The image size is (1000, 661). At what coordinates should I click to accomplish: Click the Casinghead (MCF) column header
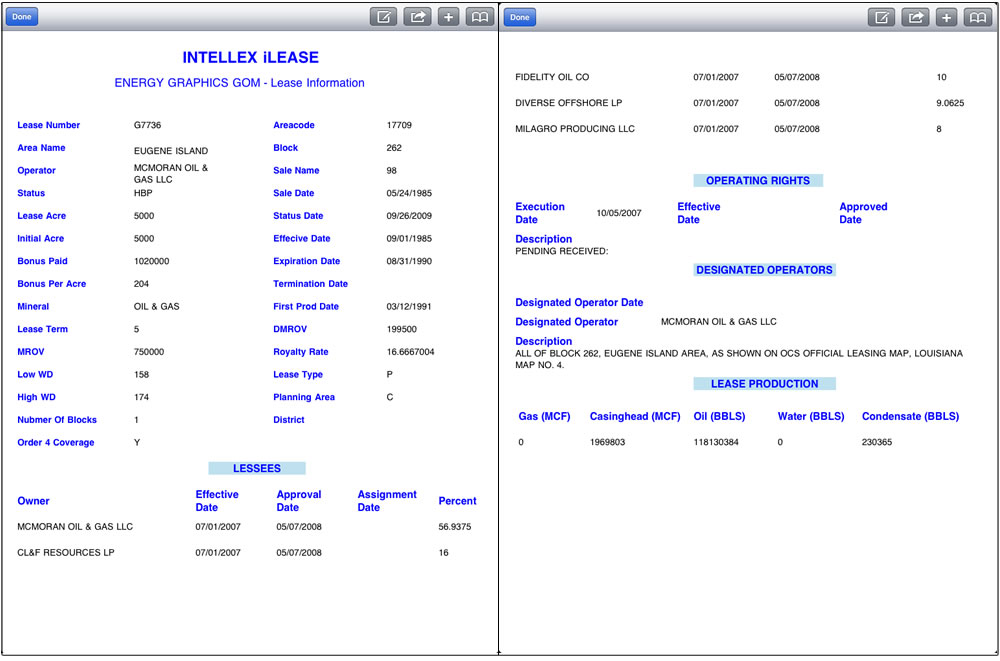click(x=635, y=417)
